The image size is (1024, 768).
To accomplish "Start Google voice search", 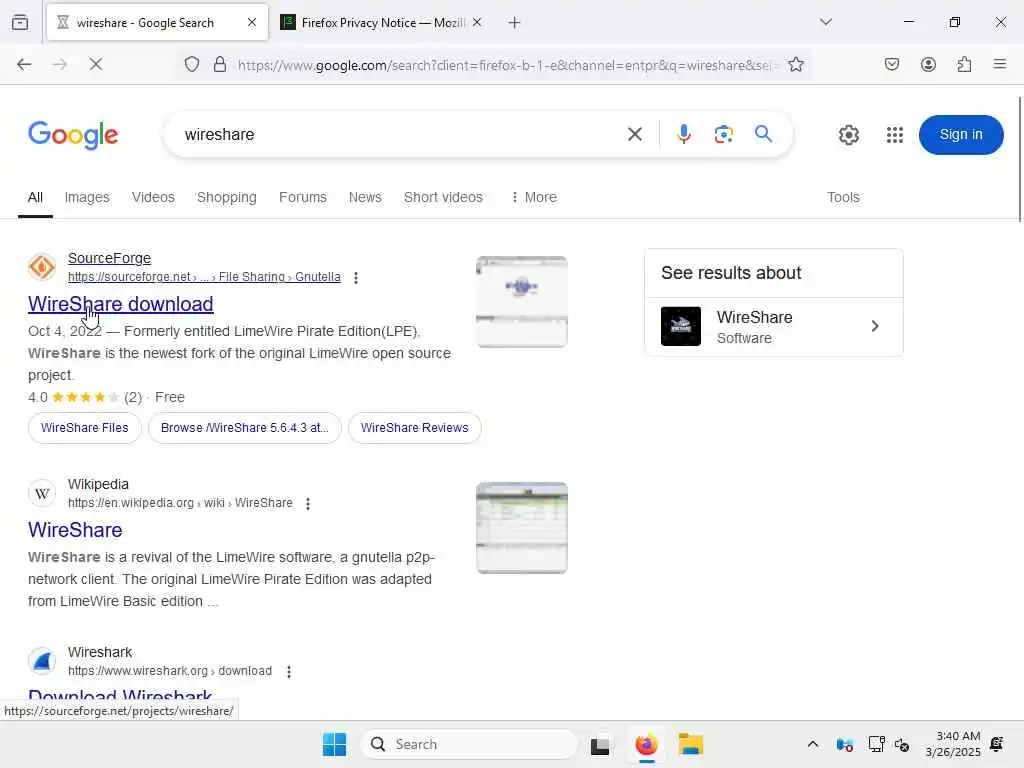I will tap(684, 135).
